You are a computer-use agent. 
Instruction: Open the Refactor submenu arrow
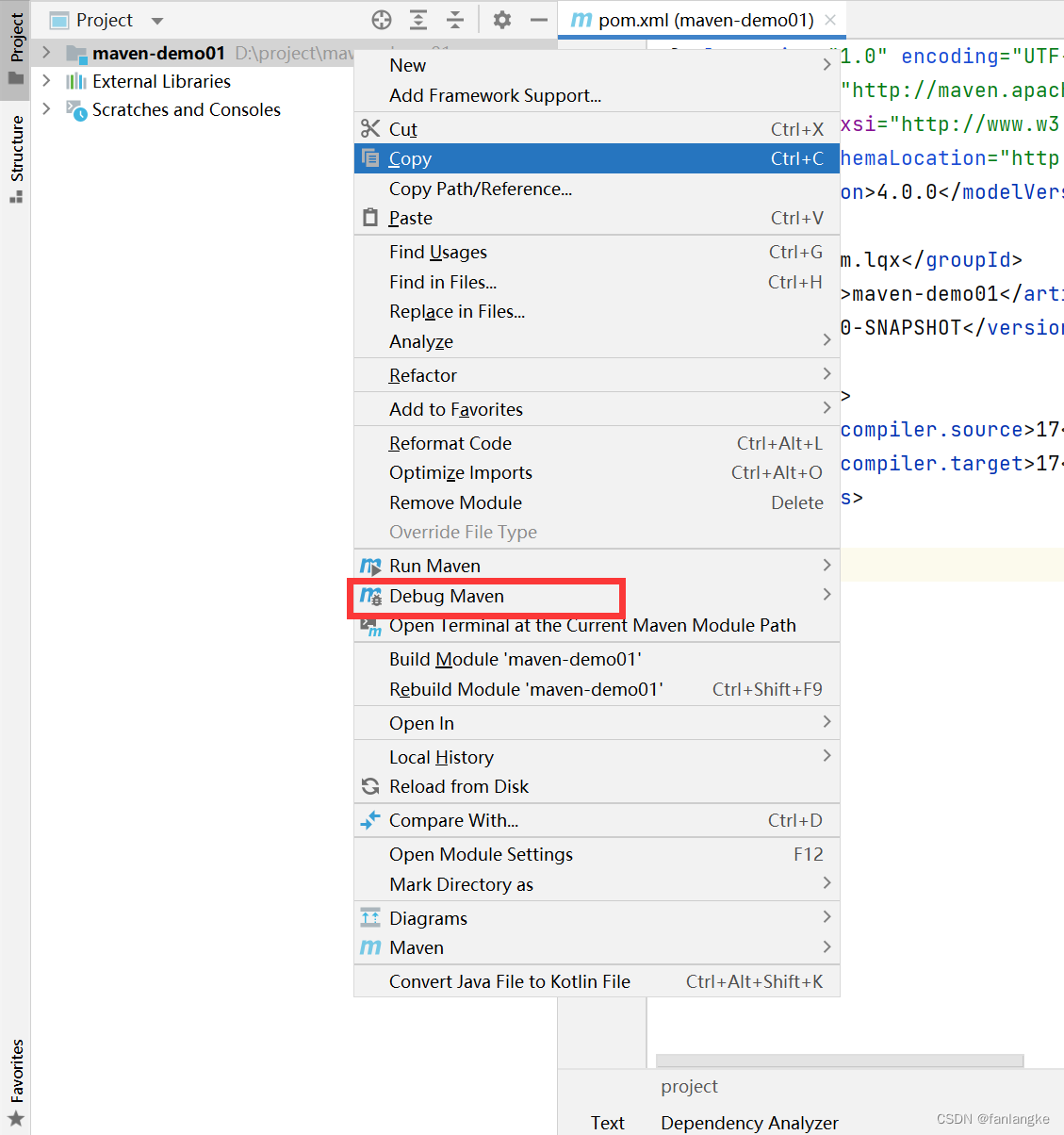pos(827,374)
